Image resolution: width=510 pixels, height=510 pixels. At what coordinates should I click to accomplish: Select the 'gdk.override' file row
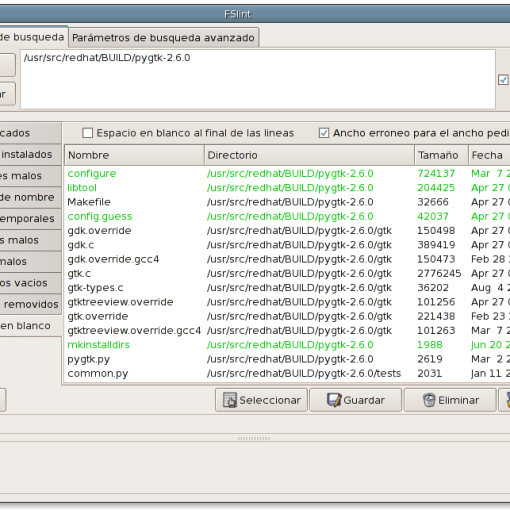pyautogui.click(x=287, y=231)
